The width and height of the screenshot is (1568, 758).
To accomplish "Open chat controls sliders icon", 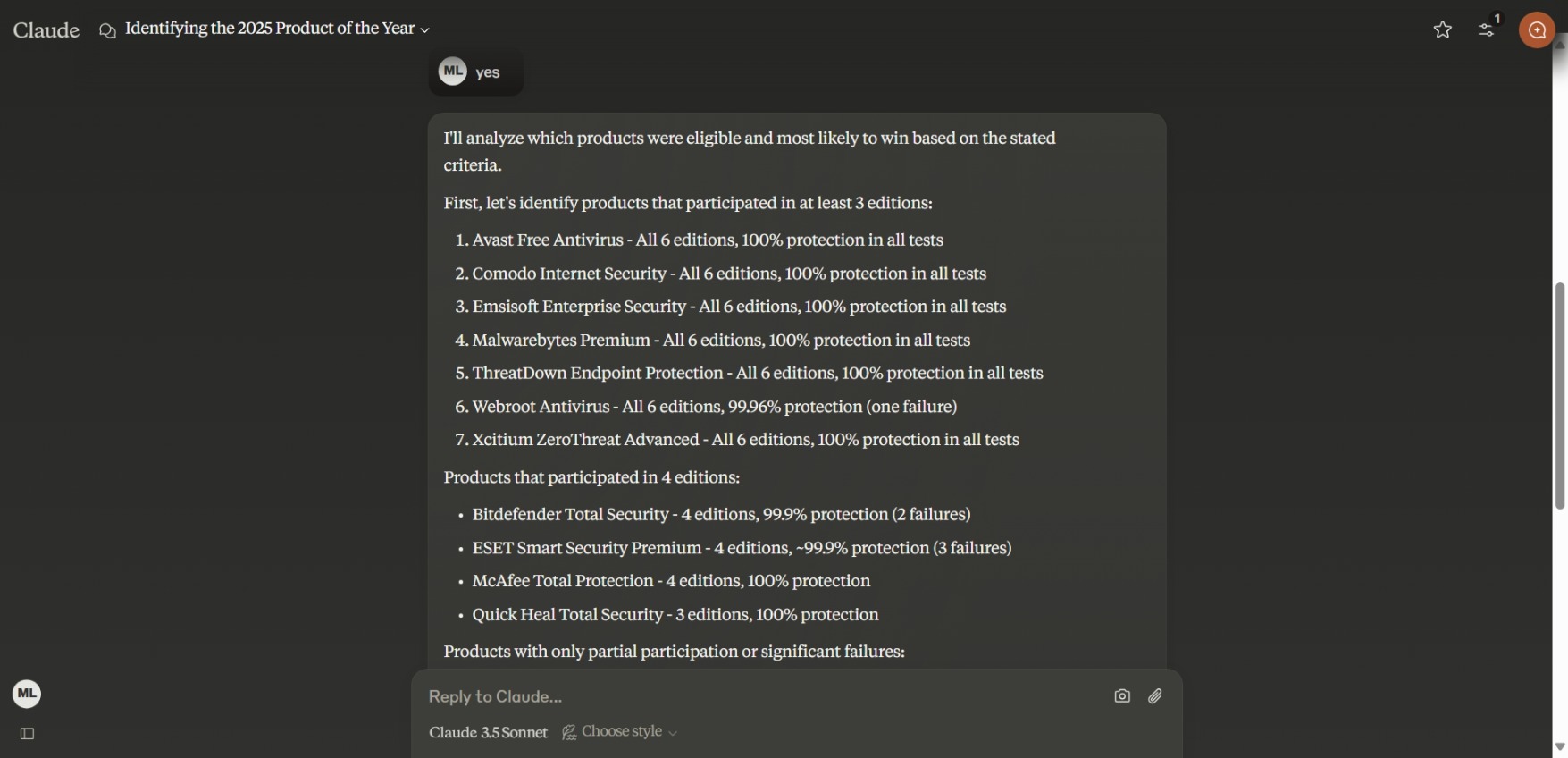I will click(x=1486, y=29).
